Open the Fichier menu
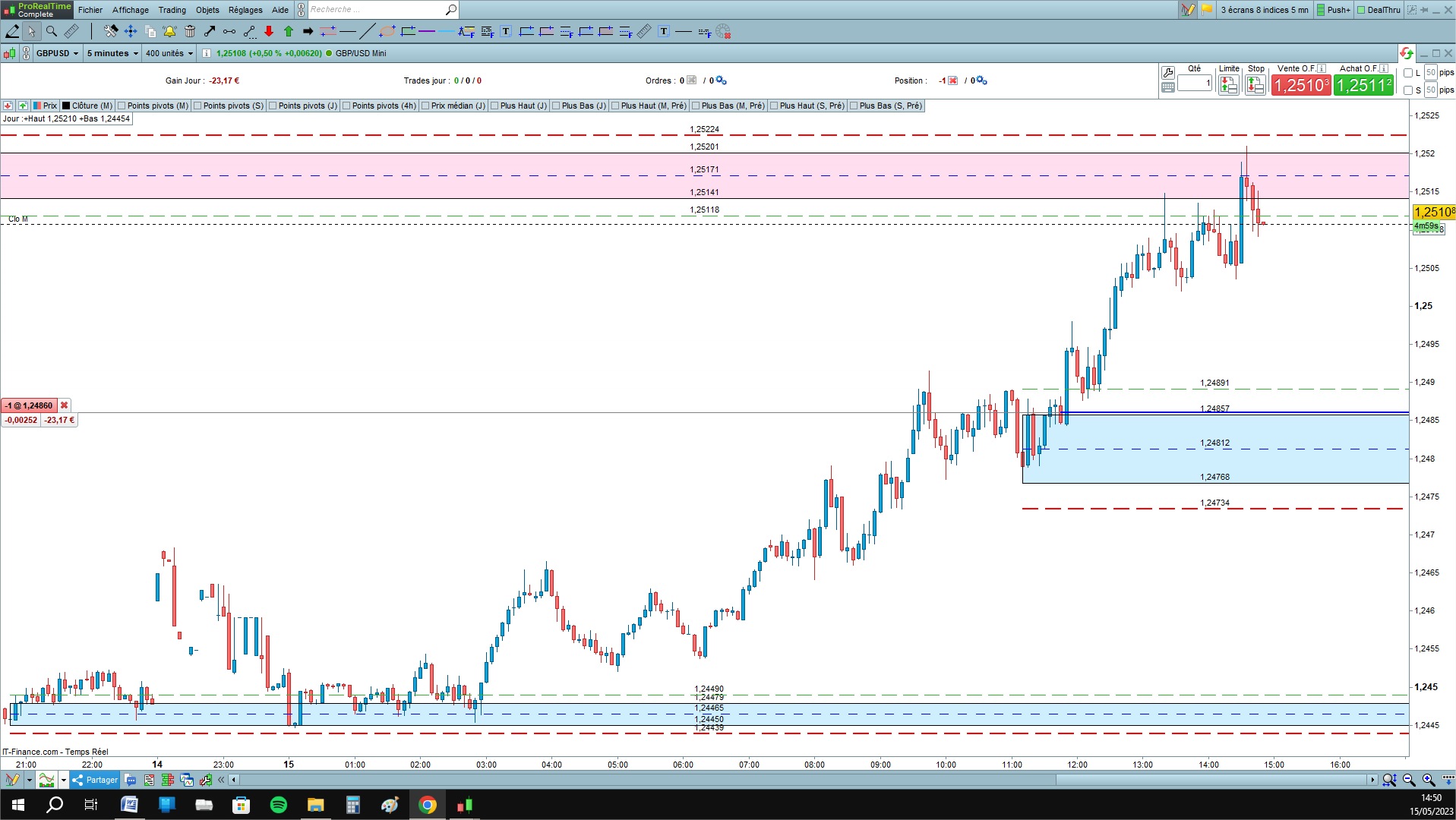The width and height of the screenshot is (1456, 820). coord(90,10)
